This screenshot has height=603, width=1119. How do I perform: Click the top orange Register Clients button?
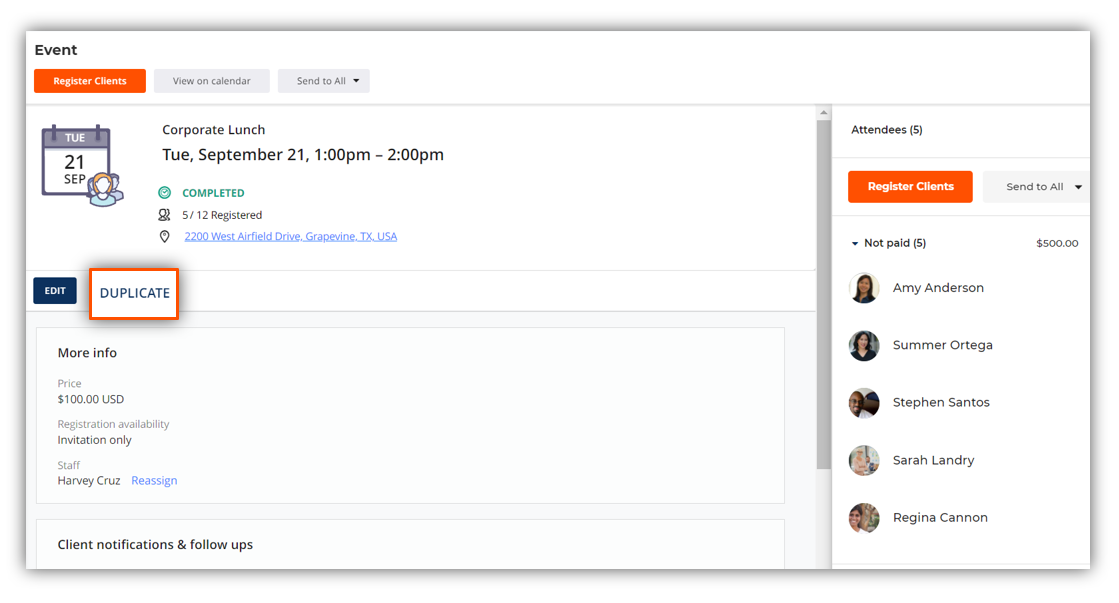pos(90,81)
